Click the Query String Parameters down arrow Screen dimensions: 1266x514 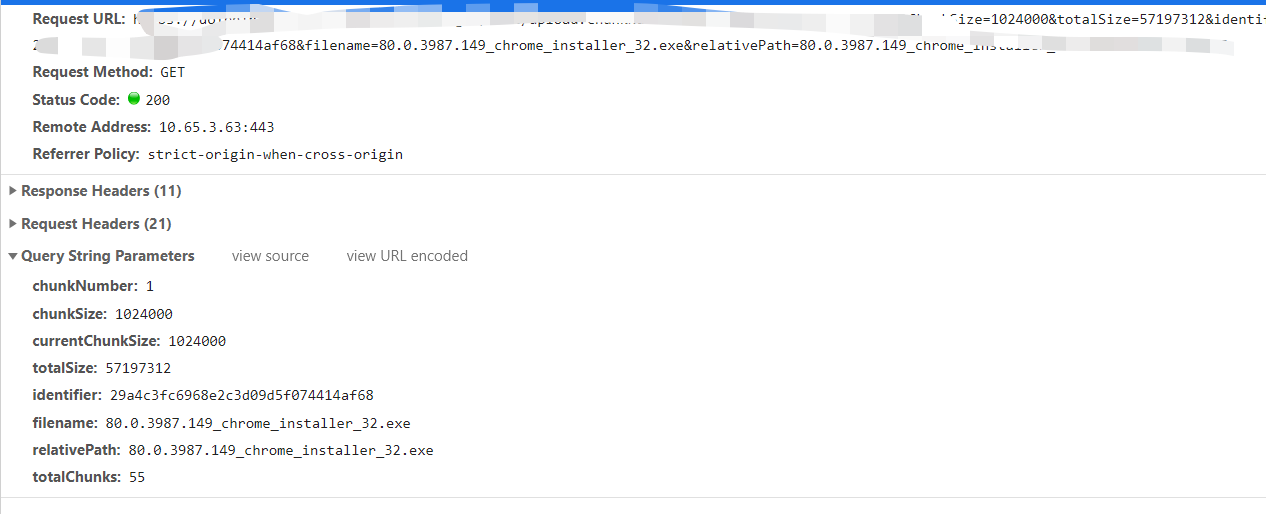click(12, 257)
